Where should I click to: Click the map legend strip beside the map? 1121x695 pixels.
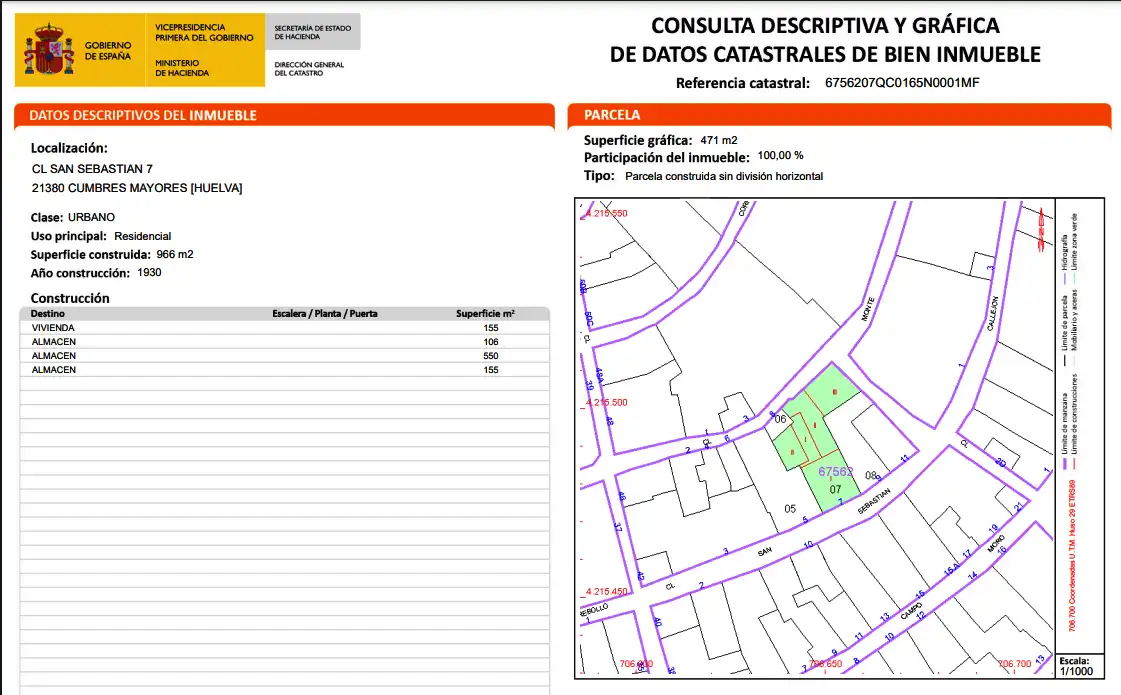(x=1080, y=425)
